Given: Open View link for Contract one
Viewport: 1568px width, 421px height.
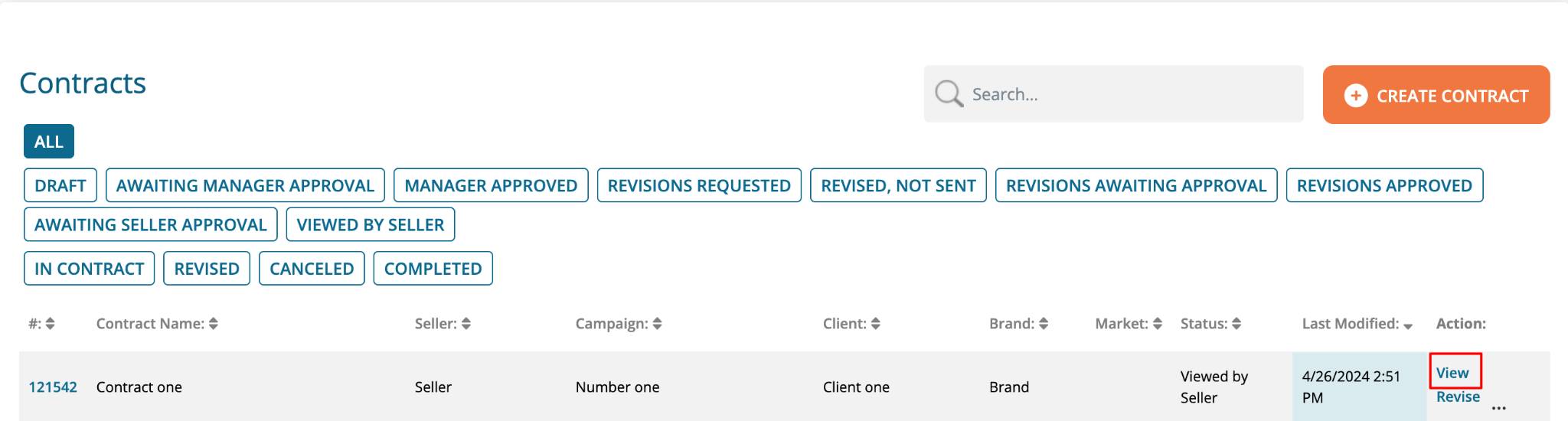Looking at the screenshot, I should [1452, 373].
